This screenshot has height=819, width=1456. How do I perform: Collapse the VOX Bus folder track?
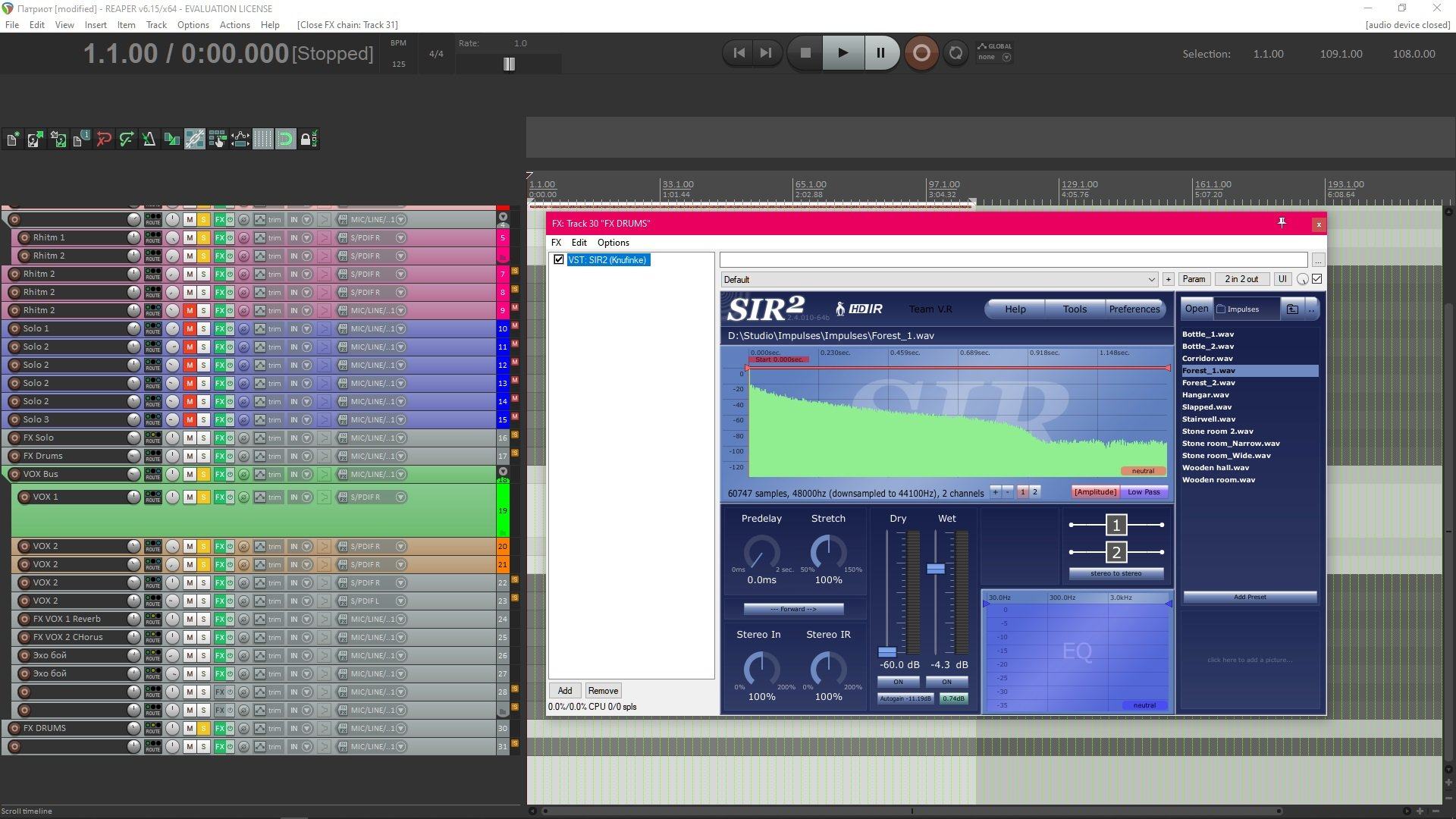click(502, 472)
